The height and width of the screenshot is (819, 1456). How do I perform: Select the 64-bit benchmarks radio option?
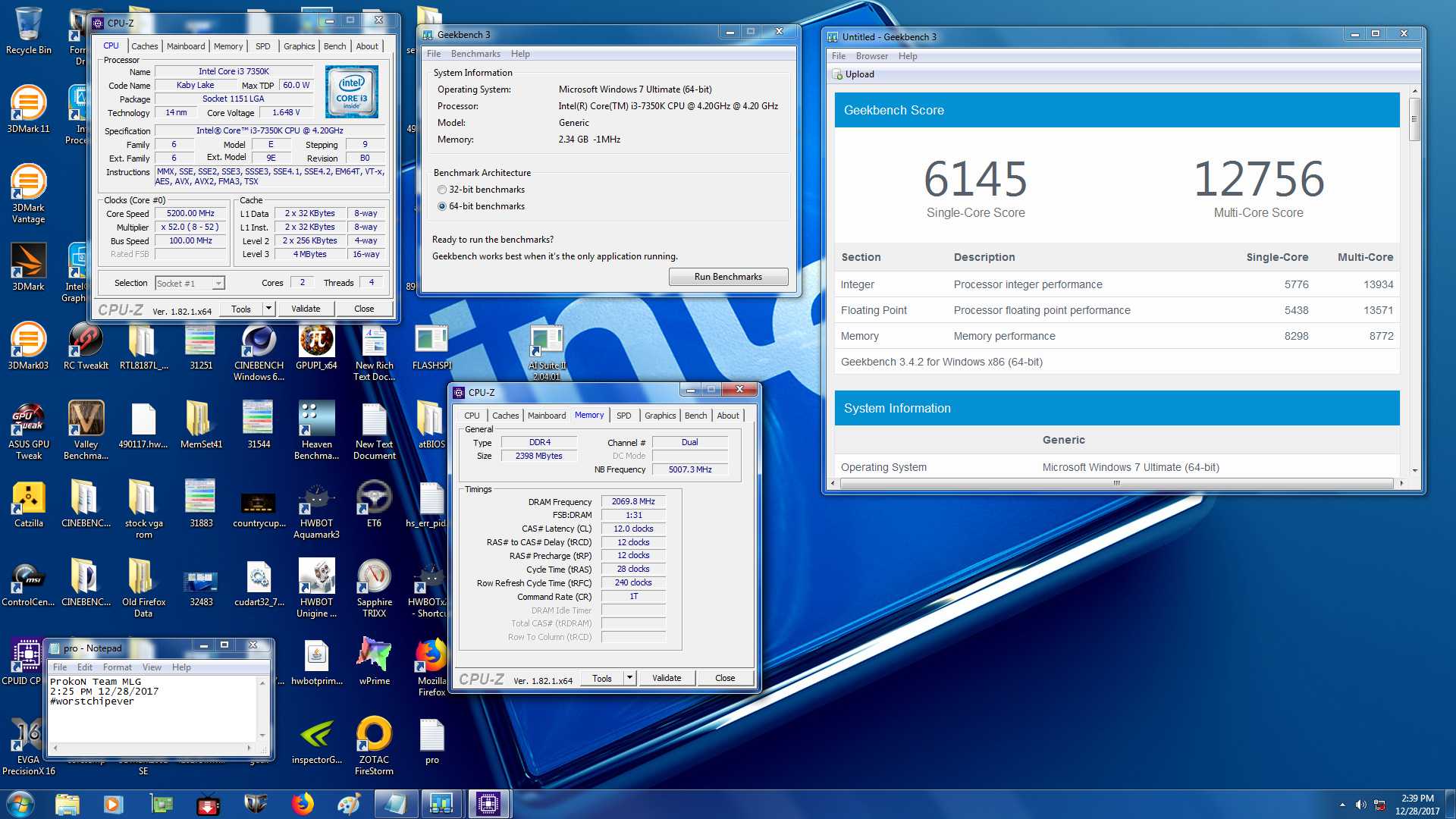[442, 206]
